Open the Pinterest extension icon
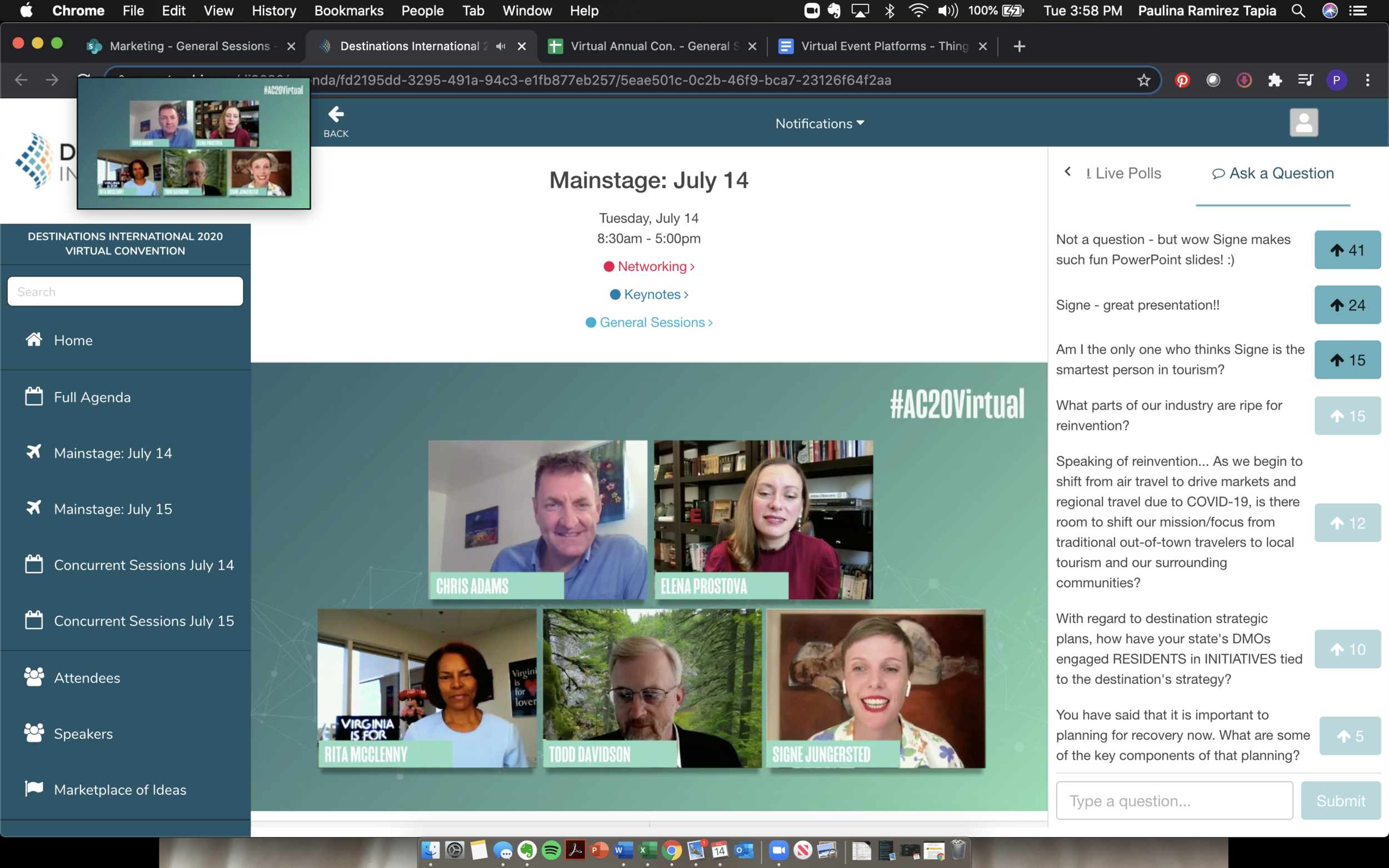Viewport: 1389px width, 868px height. point(1182,80)
